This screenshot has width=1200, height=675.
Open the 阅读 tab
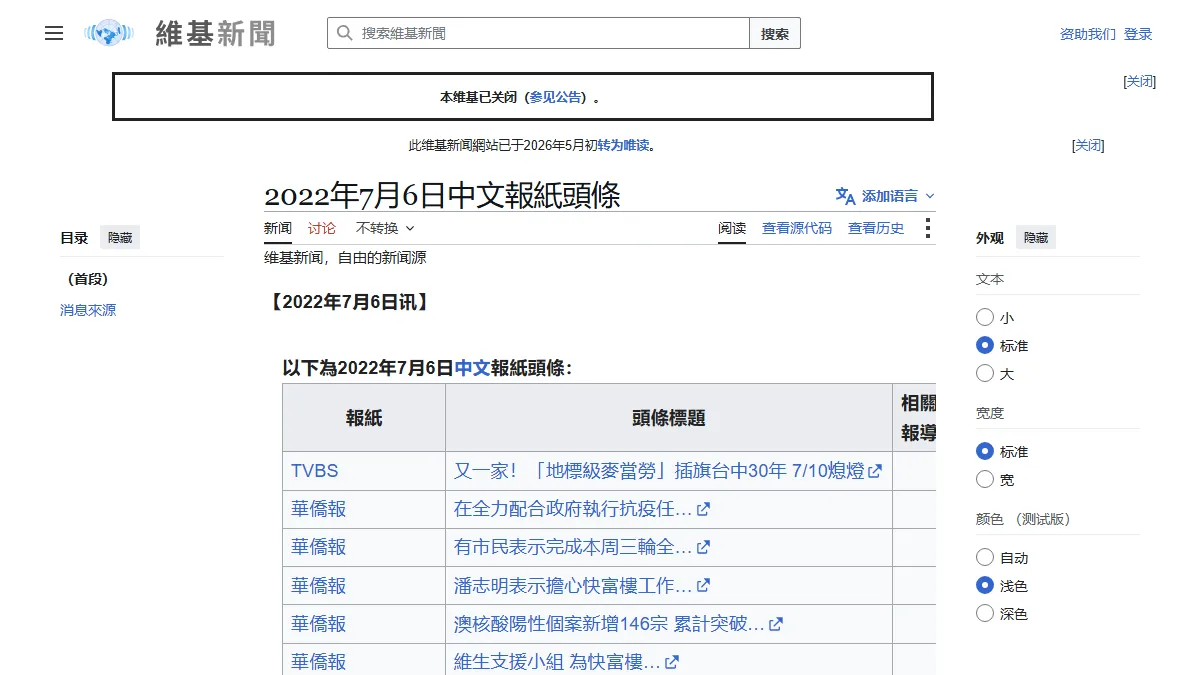(x=732, y=228)
